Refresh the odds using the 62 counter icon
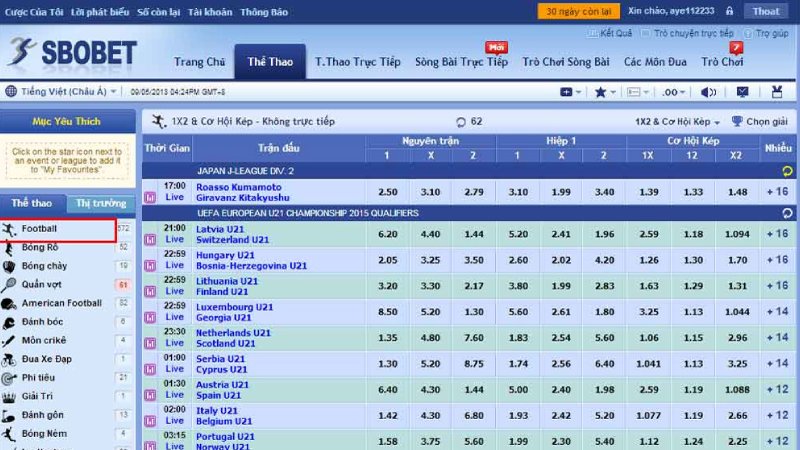Screen dimensions: 800x450 coord(461,122)
